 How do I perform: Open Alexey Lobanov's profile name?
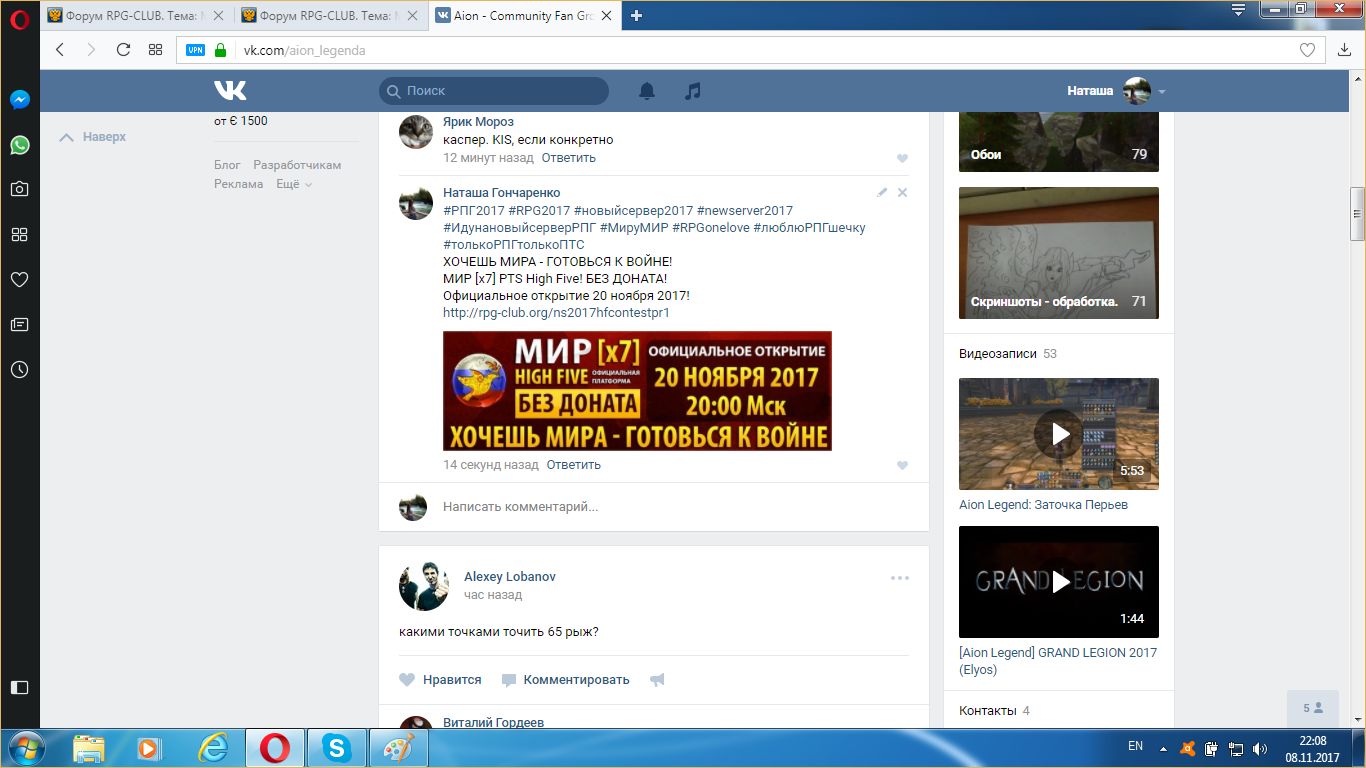click(x=510, y=577)
